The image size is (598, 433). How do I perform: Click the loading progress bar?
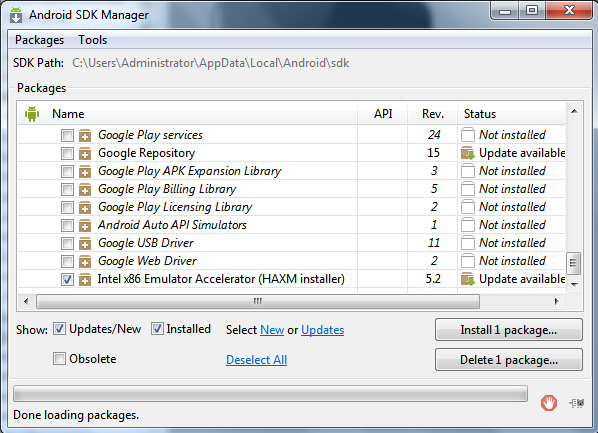(x=270, y=393)
